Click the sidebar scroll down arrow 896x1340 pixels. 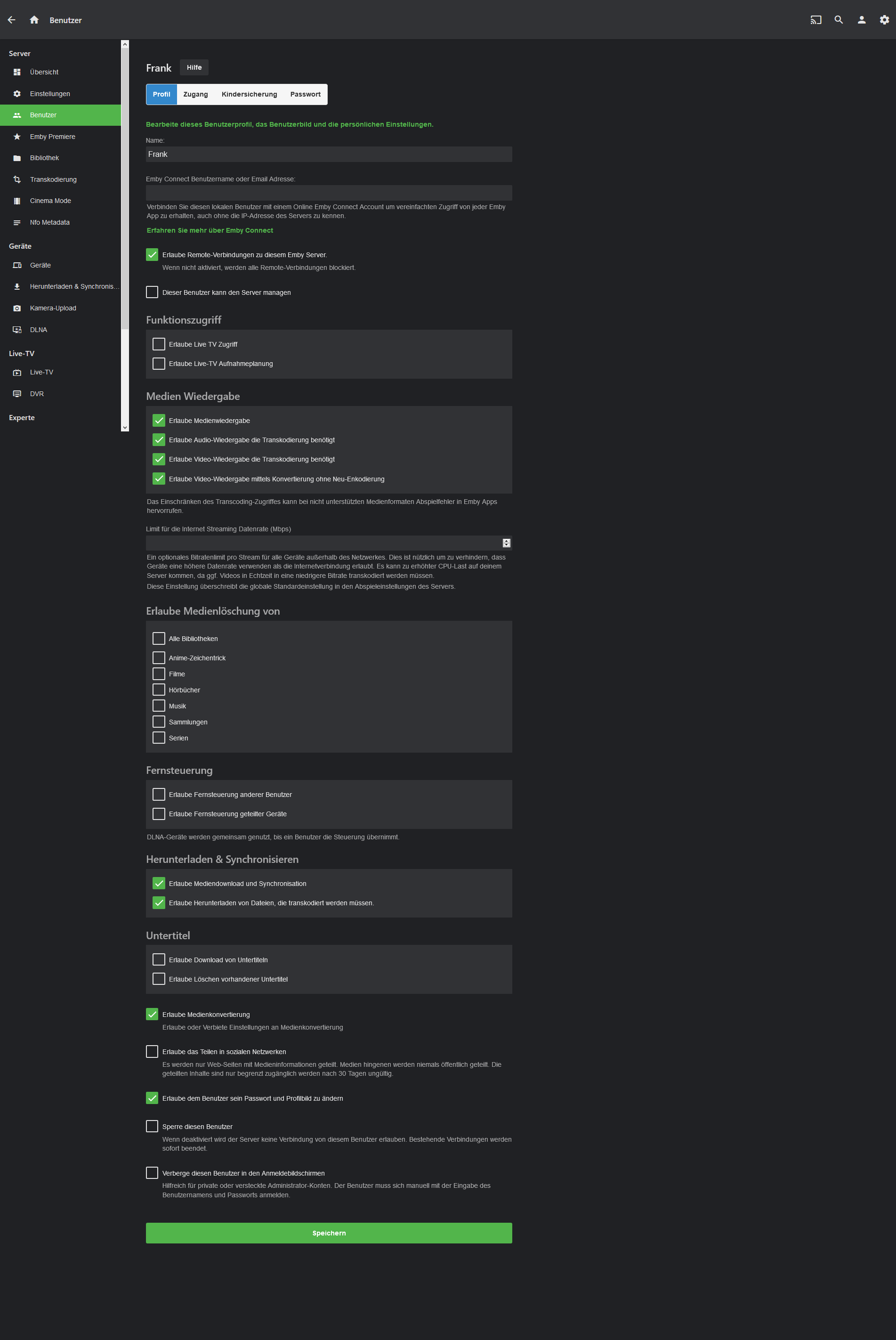(125, 428)
